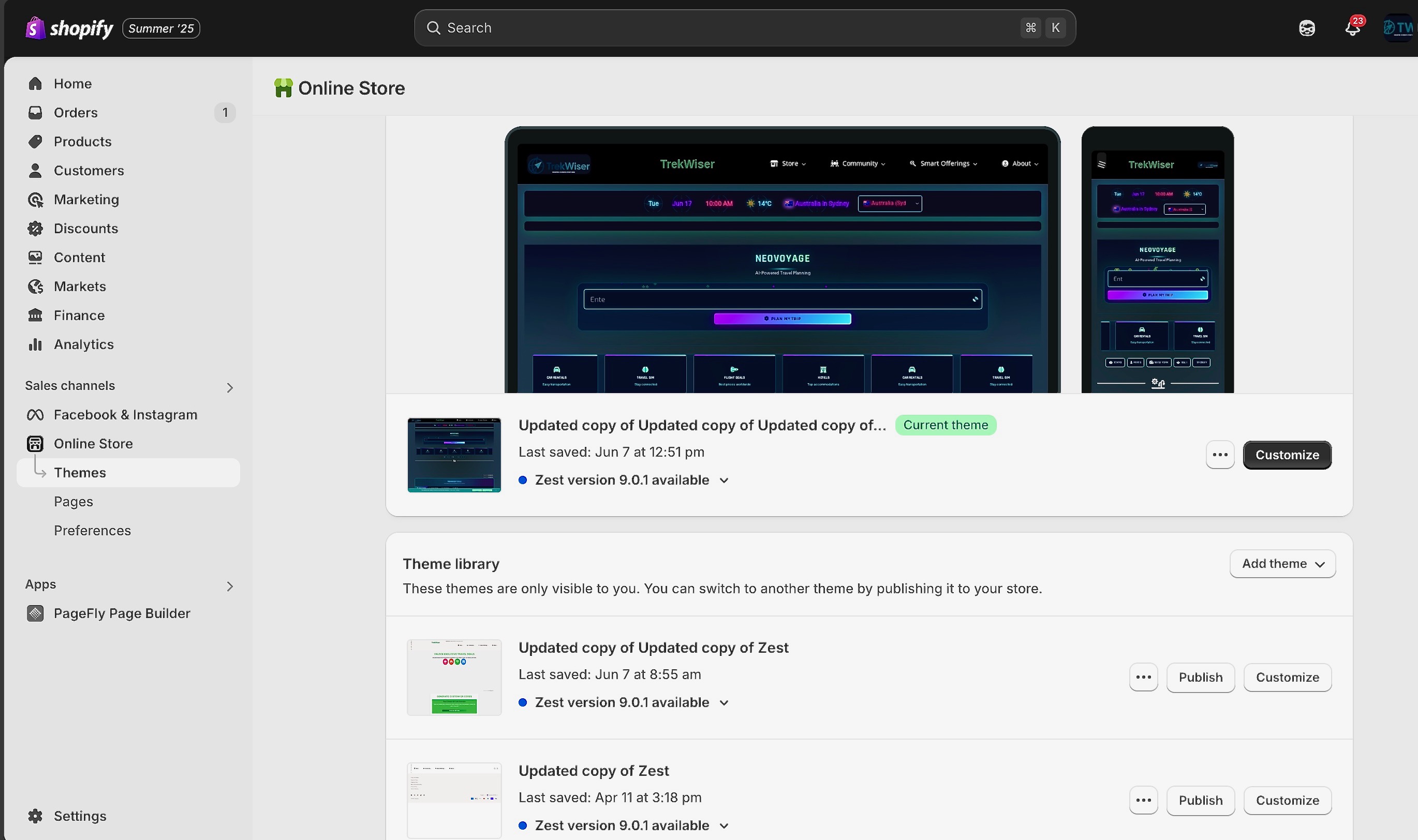Image resolution: width=1418 pixels, height=840 pixels.
Task: Open more actions for Updated copy of Zest
Action: click(1143, 800)
